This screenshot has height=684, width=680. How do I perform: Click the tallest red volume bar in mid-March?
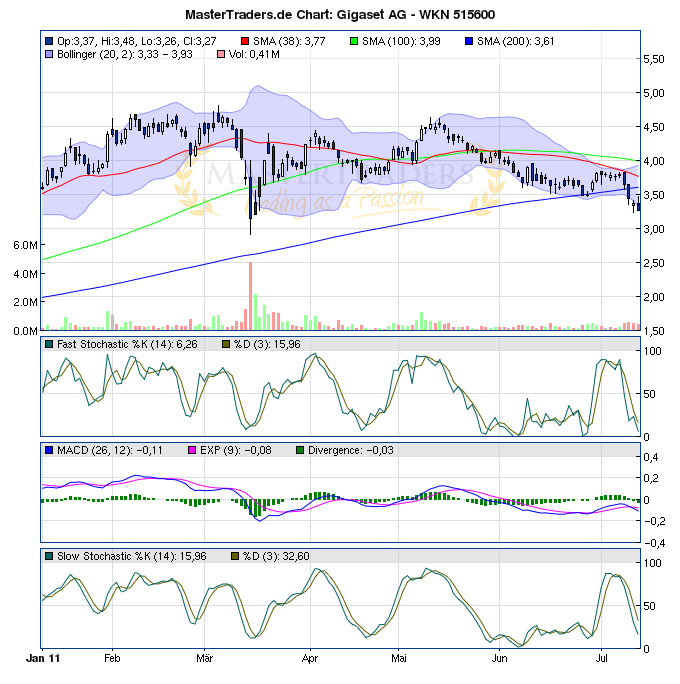[x=250, y=296]
